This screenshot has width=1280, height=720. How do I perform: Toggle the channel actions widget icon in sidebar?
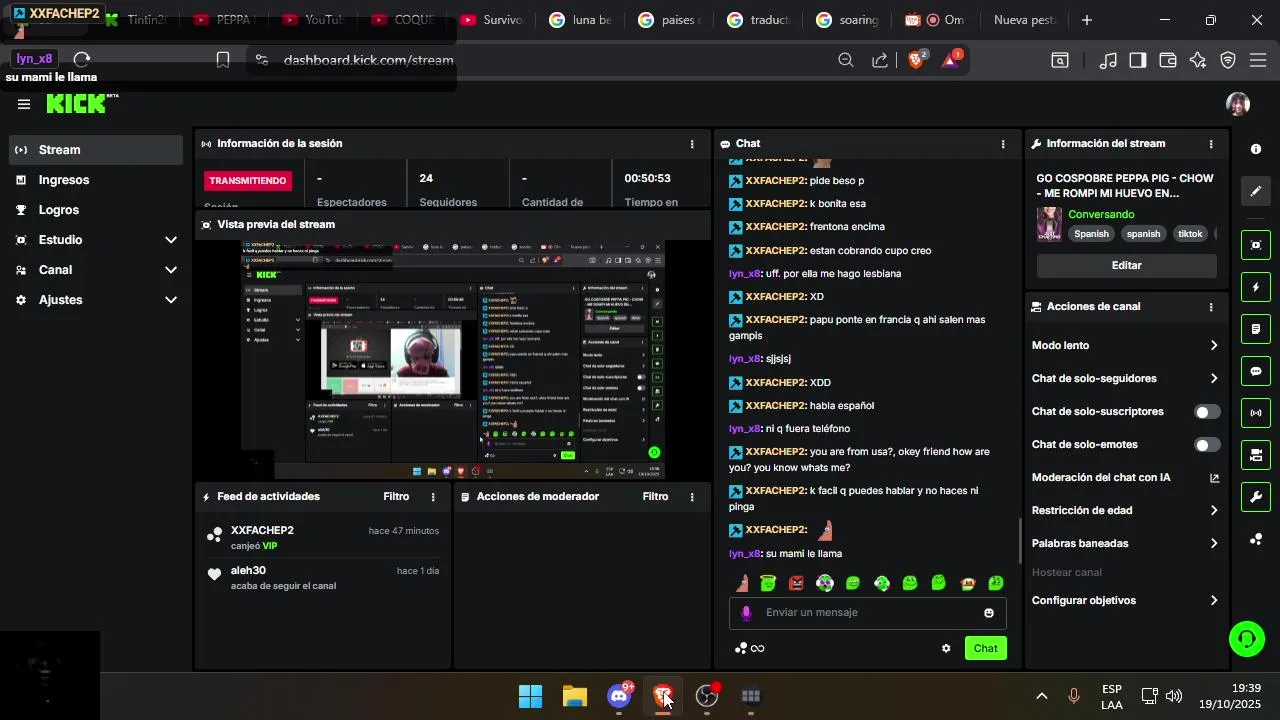pyautogui.click(x=1256, y=455)
